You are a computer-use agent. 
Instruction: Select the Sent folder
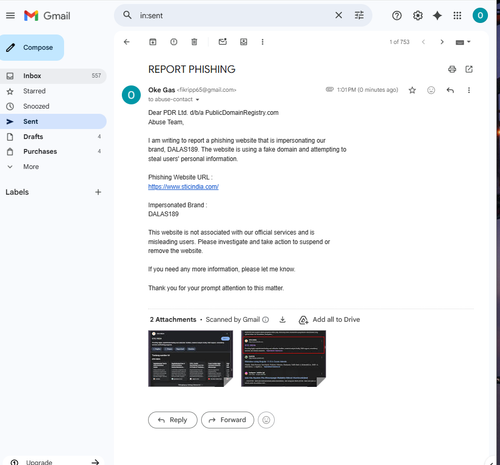pyautogui.click(x=53, y=121)
